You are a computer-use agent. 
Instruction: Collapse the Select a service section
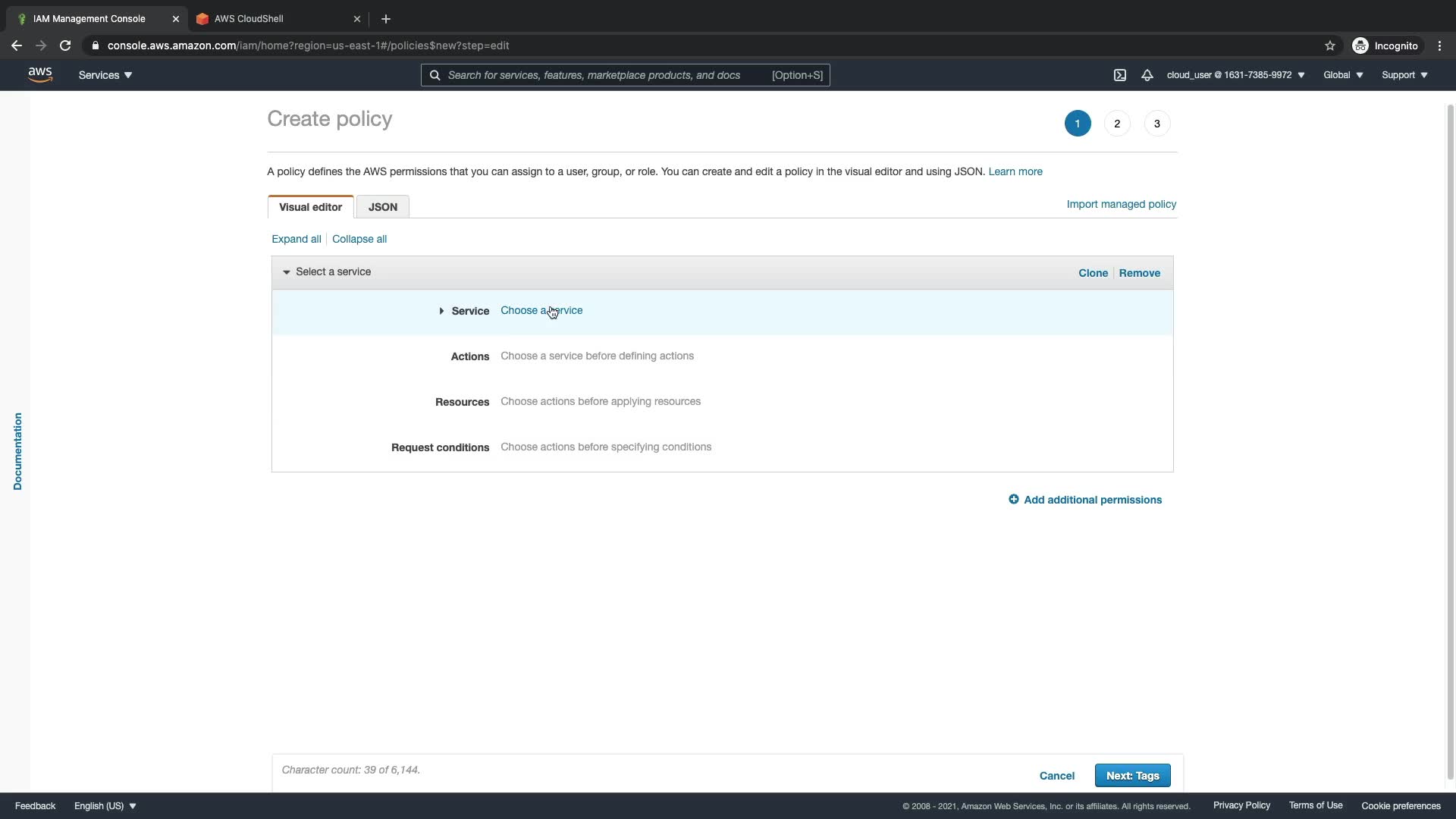287,272
